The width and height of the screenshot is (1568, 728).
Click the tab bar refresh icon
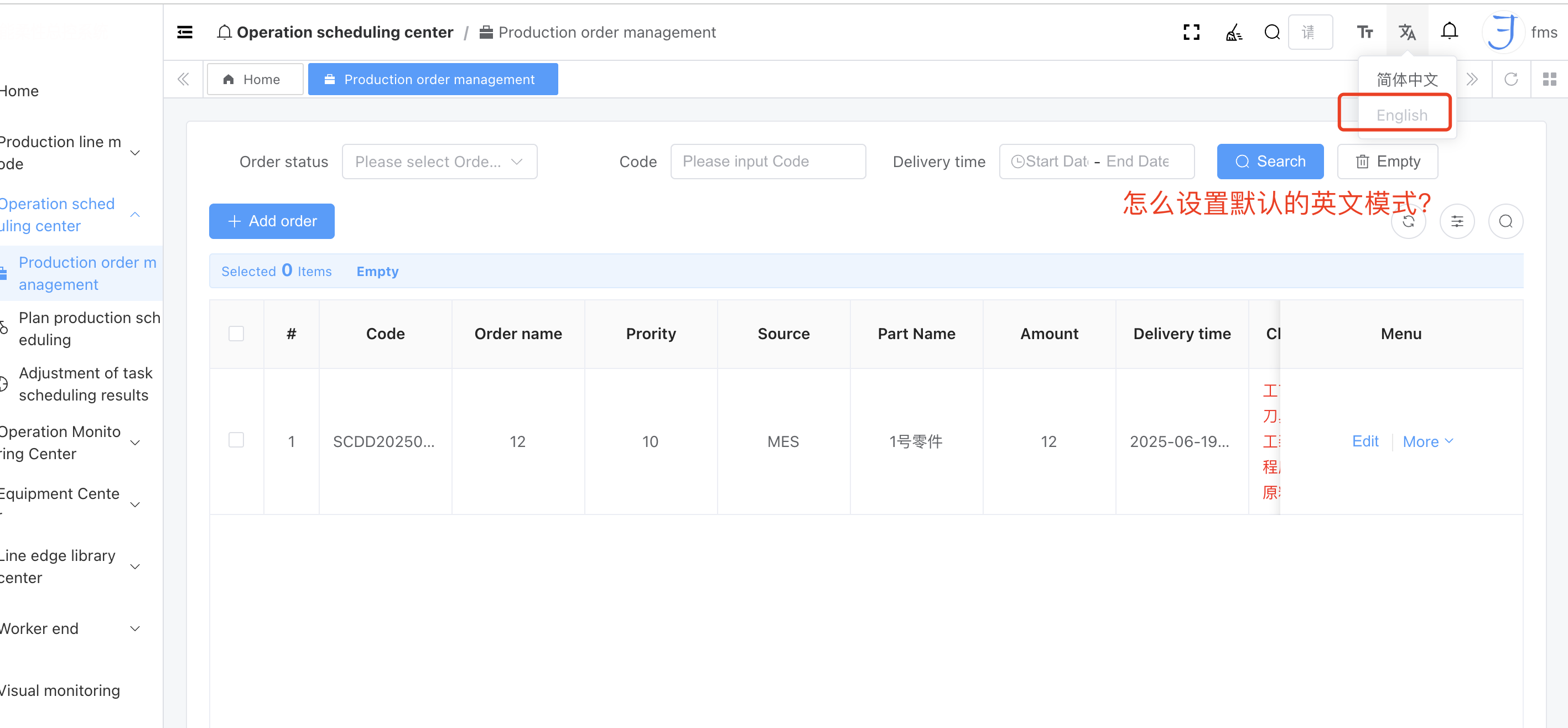(x=1511, y=79)
